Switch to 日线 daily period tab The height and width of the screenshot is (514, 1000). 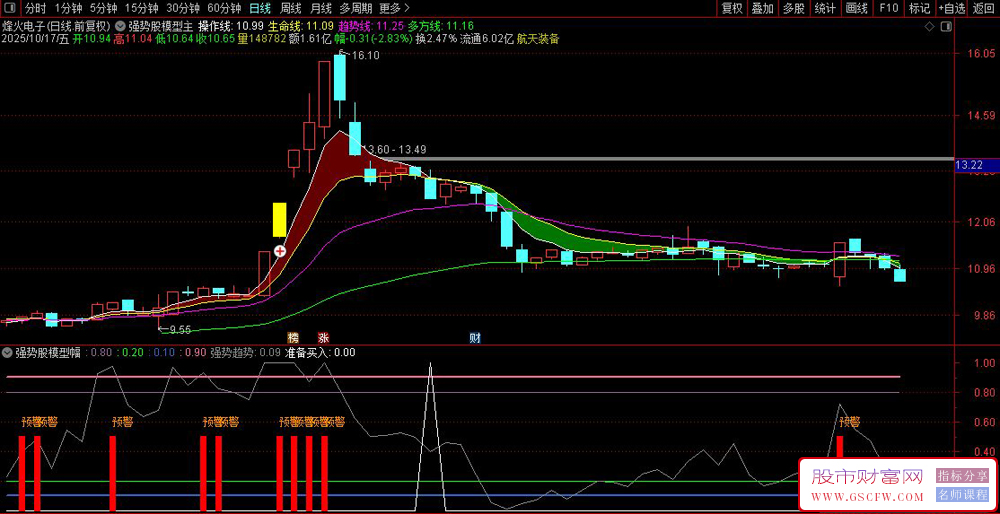coord(259,8)
